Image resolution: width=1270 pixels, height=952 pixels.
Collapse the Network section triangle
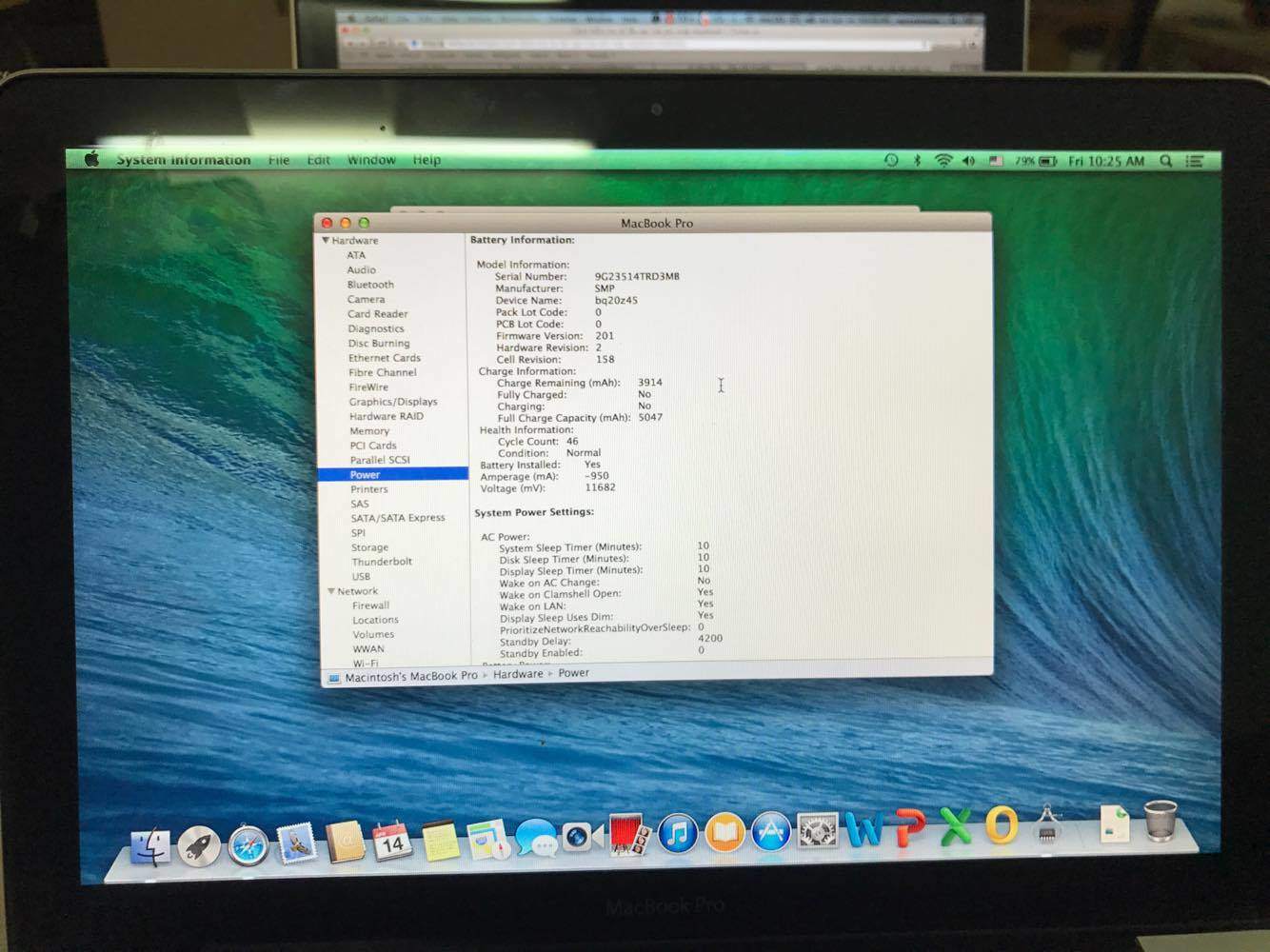tap(331, 591)
